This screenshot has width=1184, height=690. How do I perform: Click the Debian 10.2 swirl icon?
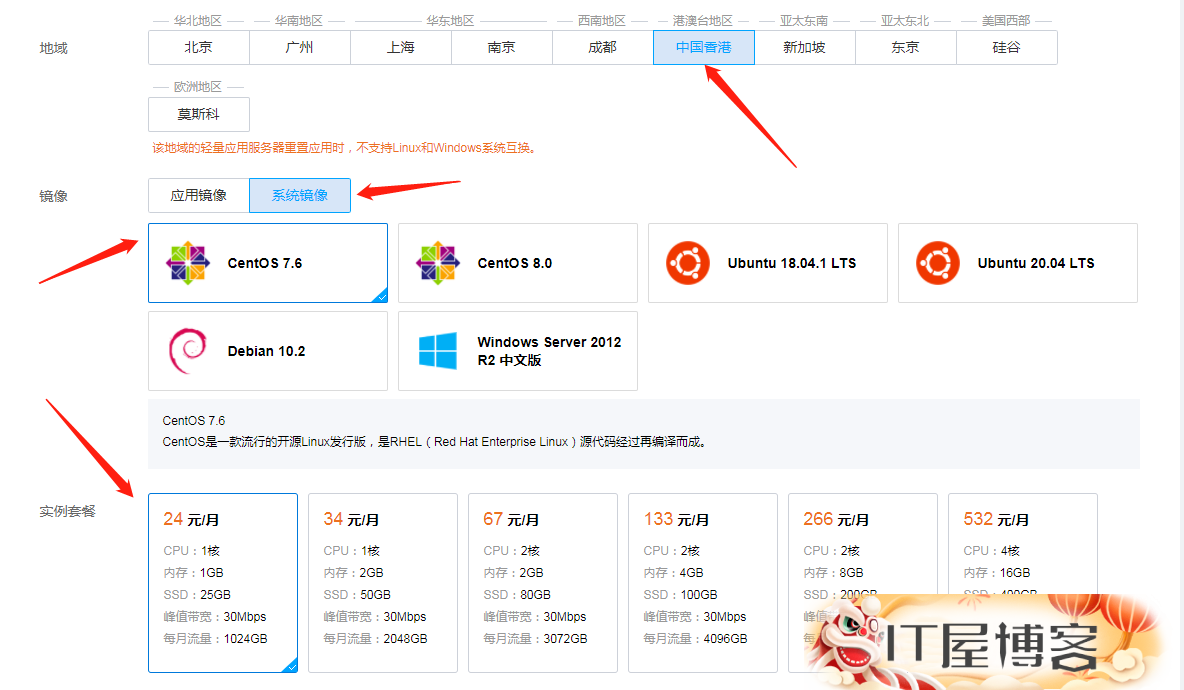click(187, 351)
